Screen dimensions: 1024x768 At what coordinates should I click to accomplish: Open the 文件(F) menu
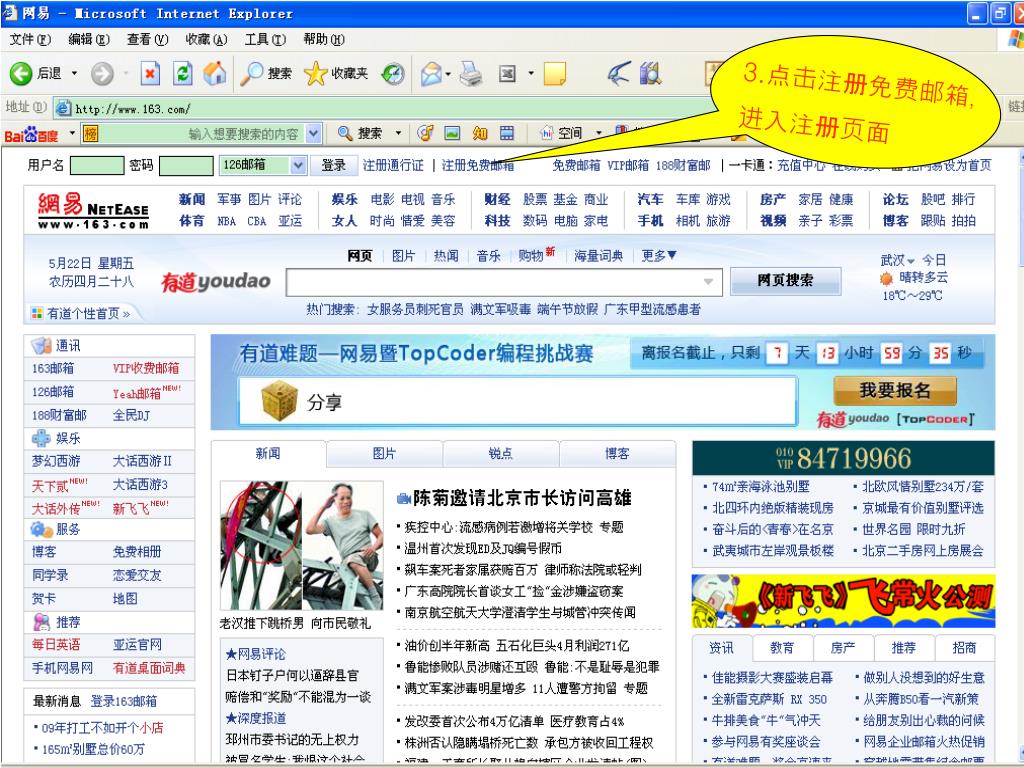coord(30,40)
